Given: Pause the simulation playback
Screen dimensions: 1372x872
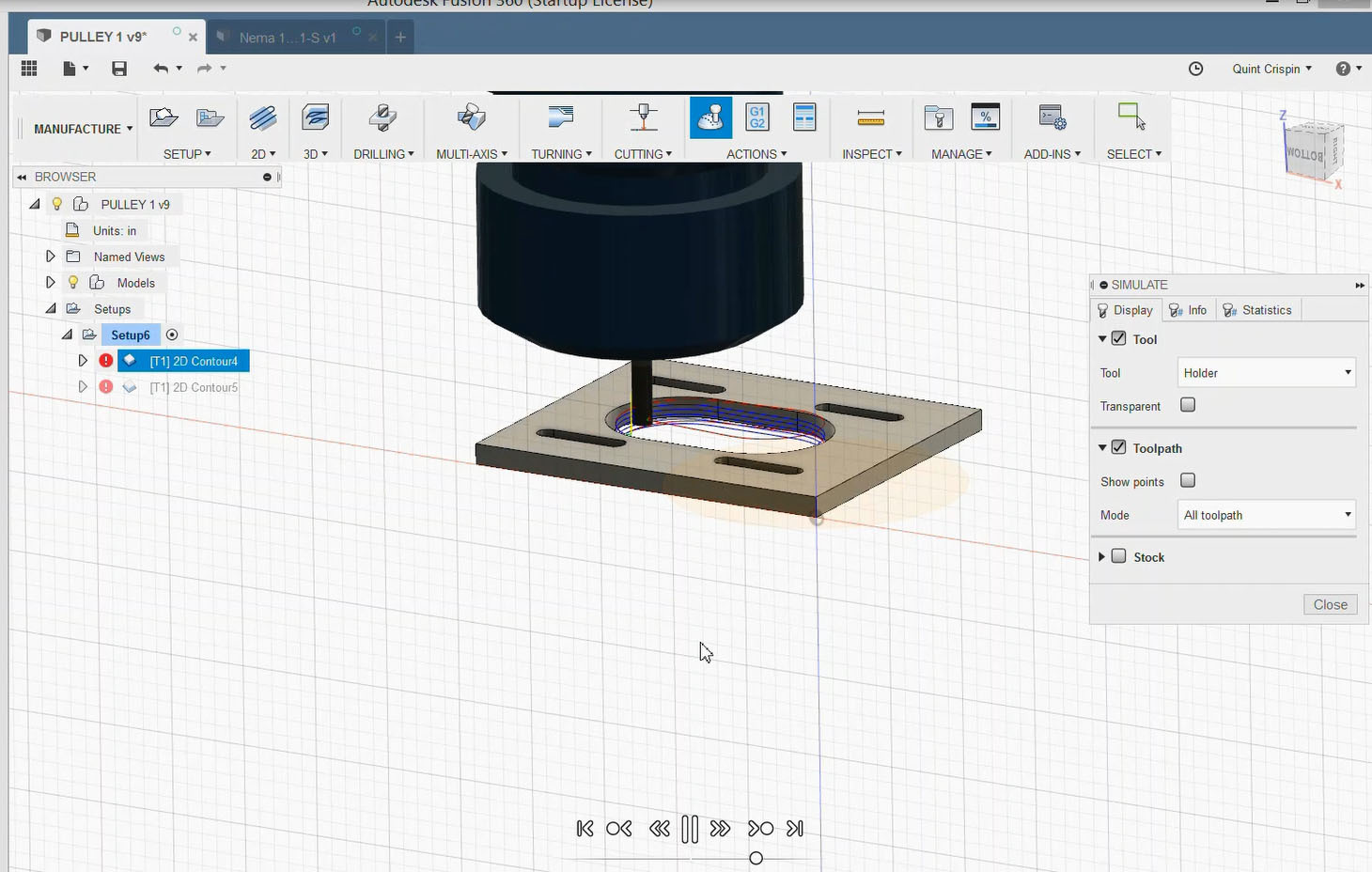Looking at the screenshot, I should [690, 829].
